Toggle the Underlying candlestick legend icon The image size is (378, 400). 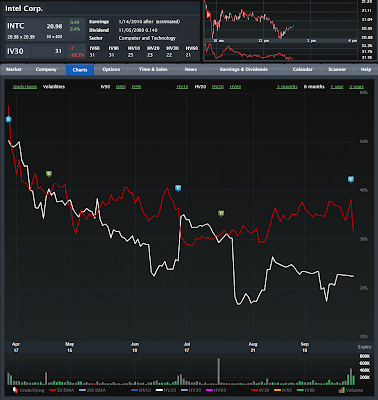(x=15, y=390)
